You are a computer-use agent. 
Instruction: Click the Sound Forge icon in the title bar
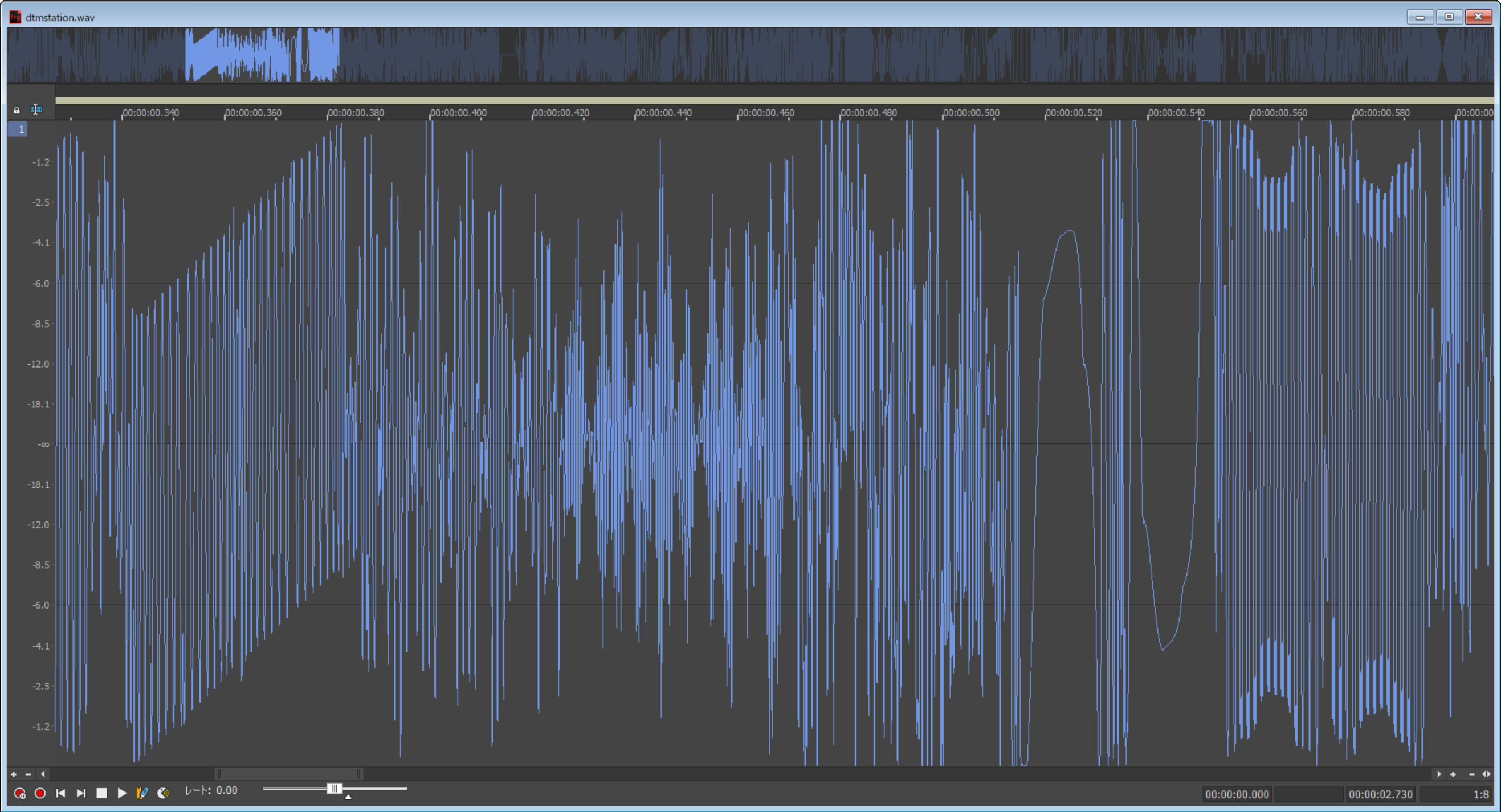click(x=15, y=17)
